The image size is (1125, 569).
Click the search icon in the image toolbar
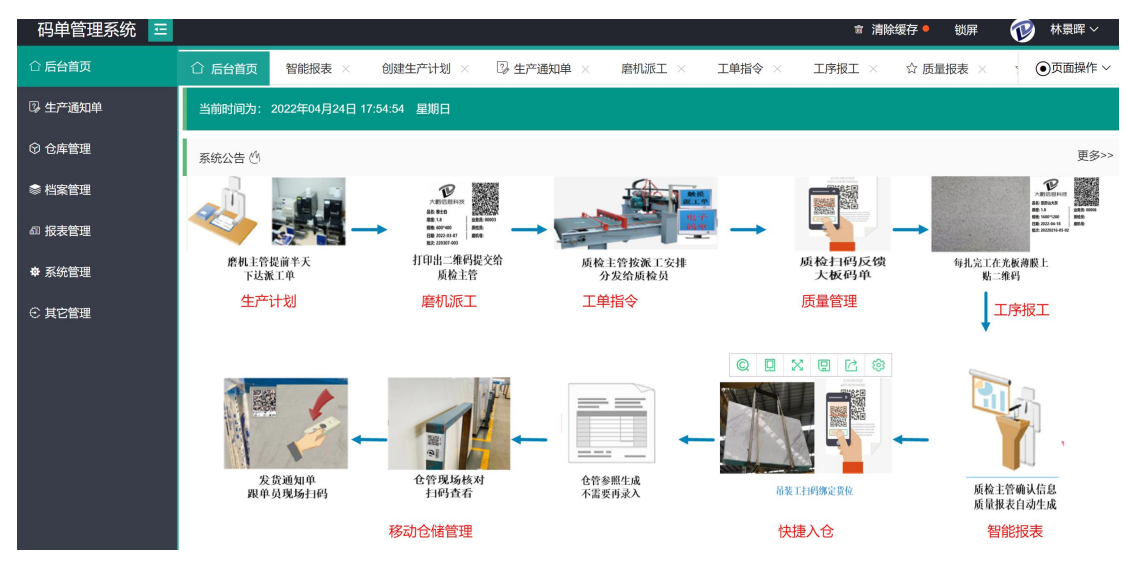(x=743, y=365)
